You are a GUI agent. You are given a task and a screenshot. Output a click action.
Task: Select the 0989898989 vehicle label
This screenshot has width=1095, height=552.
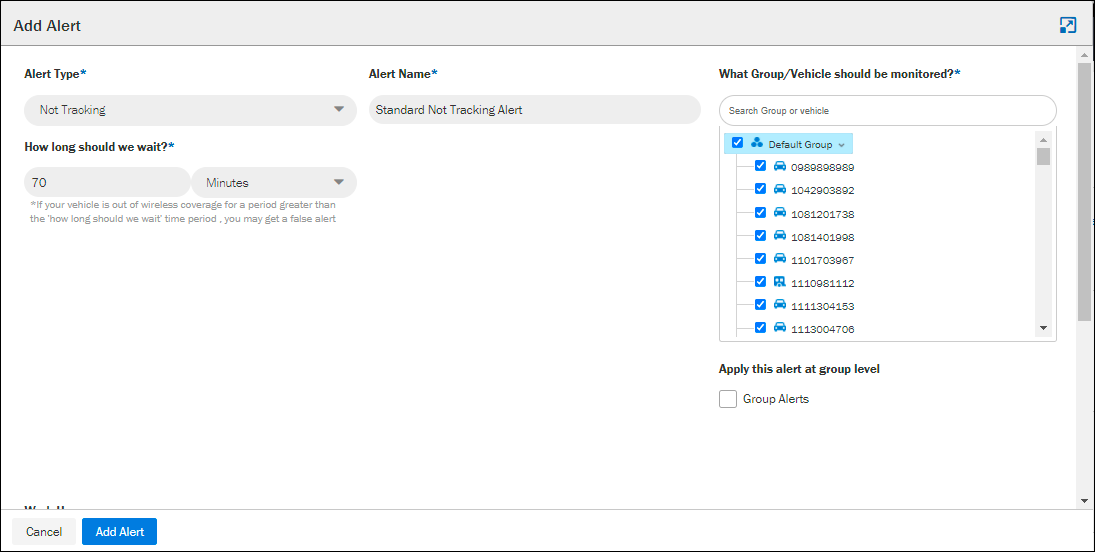(x=823, y=167)
